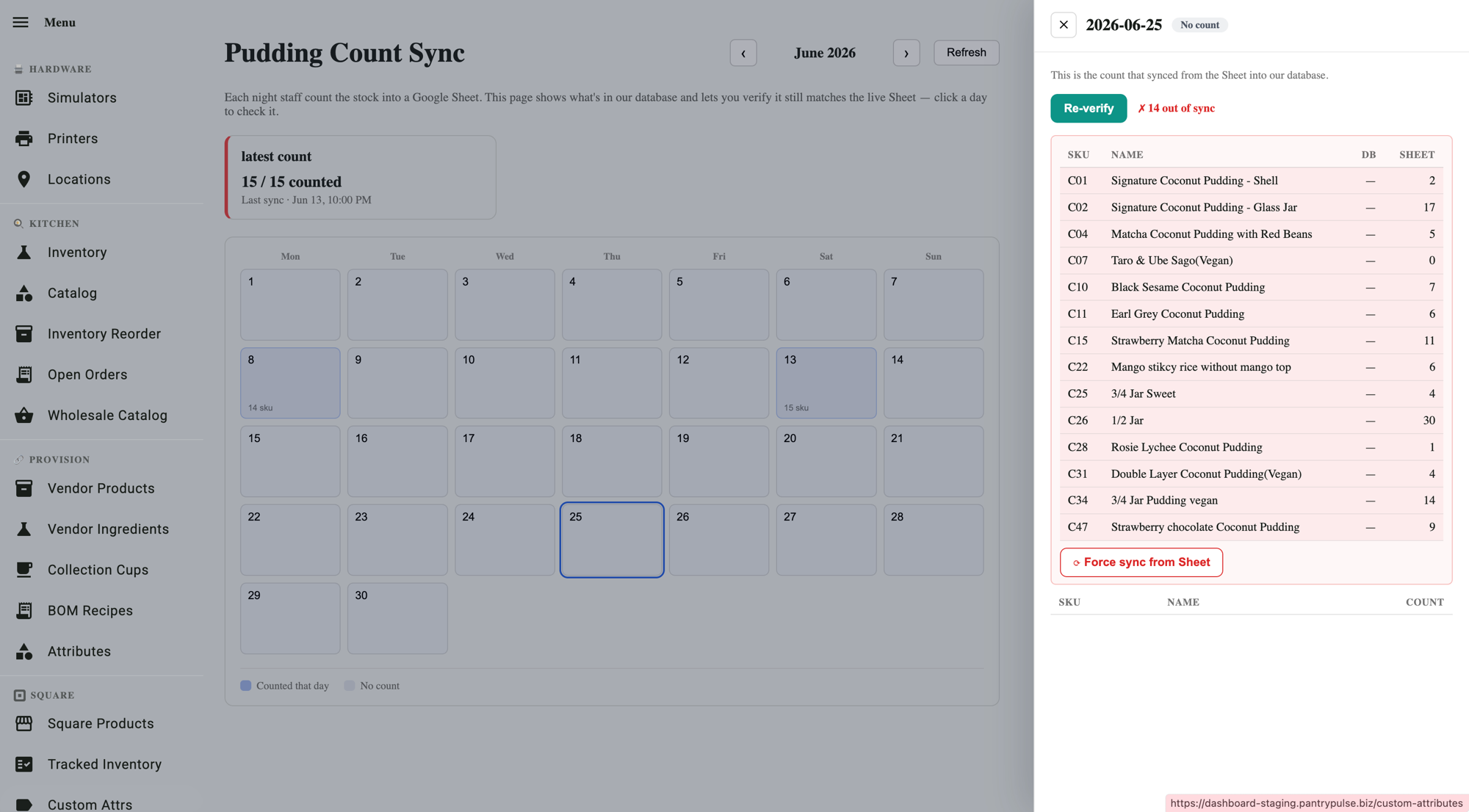Image resolution: width=1469 pixels, height=812 pixels.
Task: Go to previous month with left chevron
Action: click(x=743, y=53)
